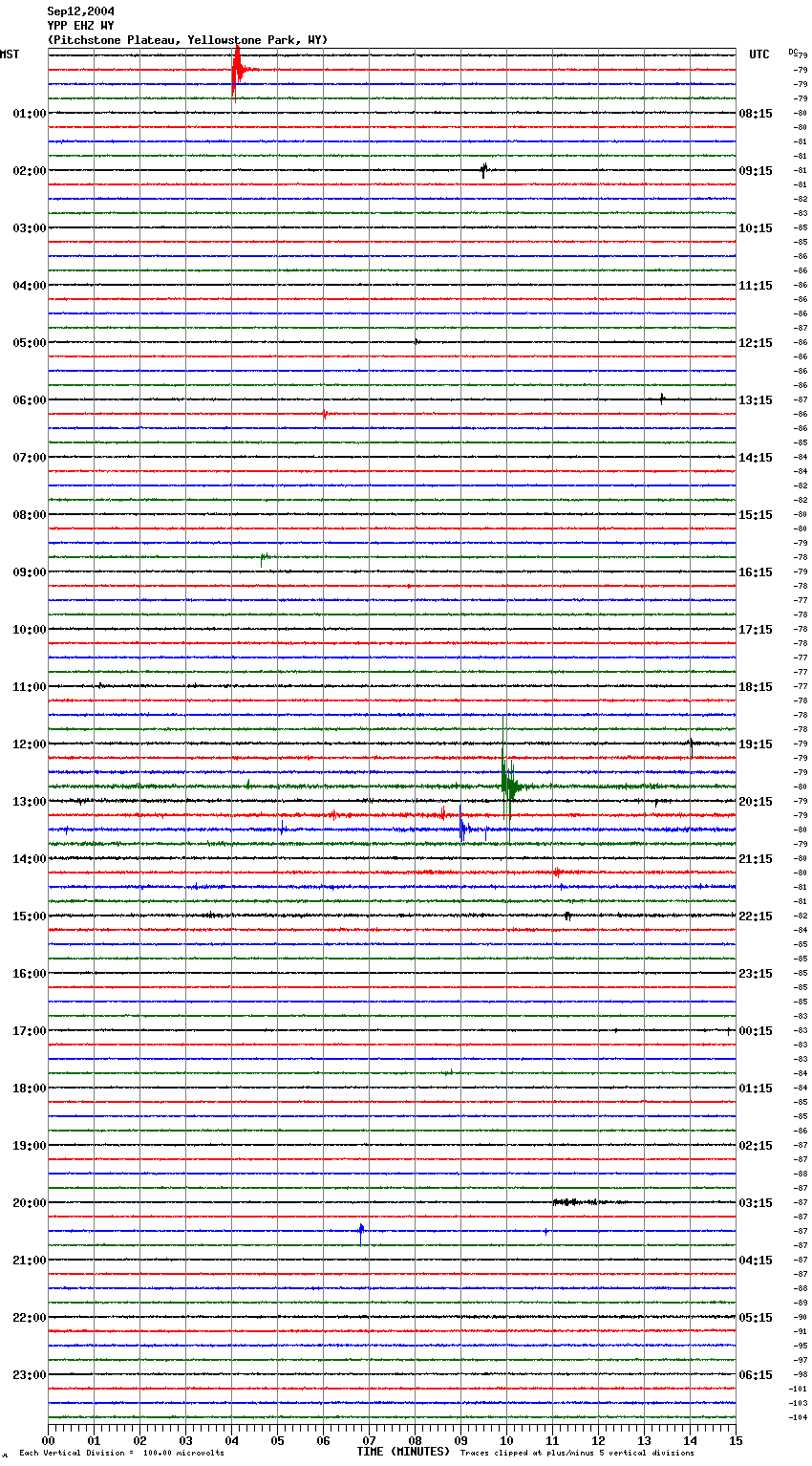Click the '05' minute tick on bottom axis

(x=277, y=1440)
